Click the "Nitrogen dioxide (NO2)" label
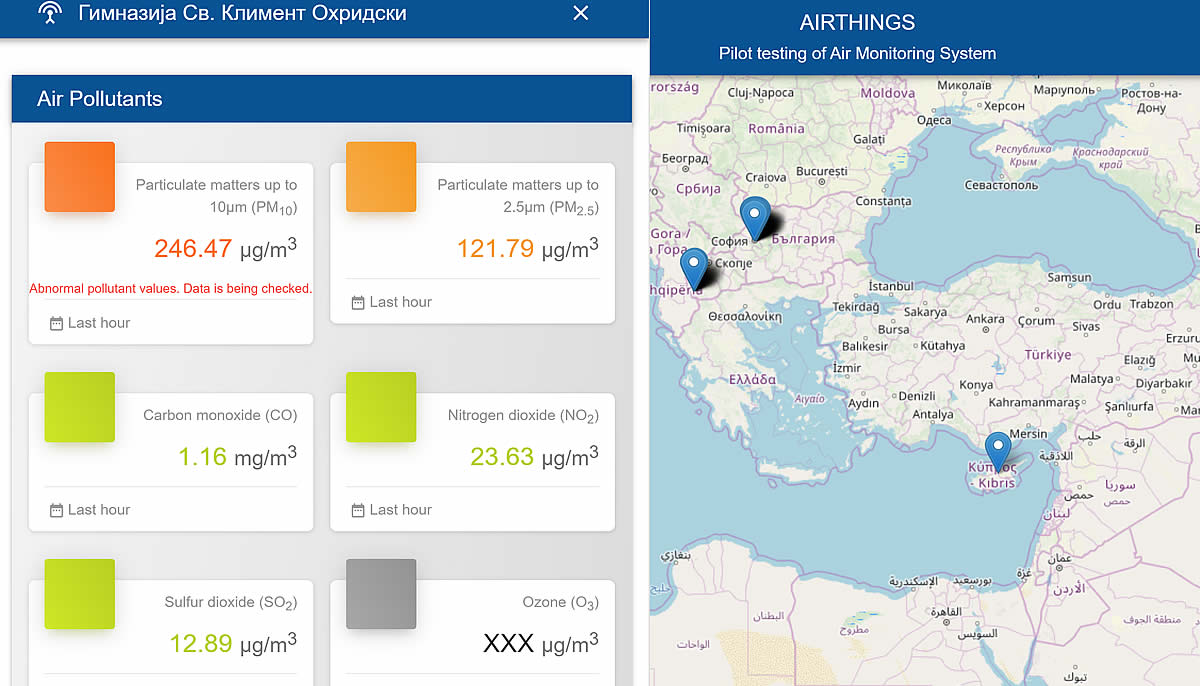The width and height of the screenshot is (1200, 686). click(523, 416)
